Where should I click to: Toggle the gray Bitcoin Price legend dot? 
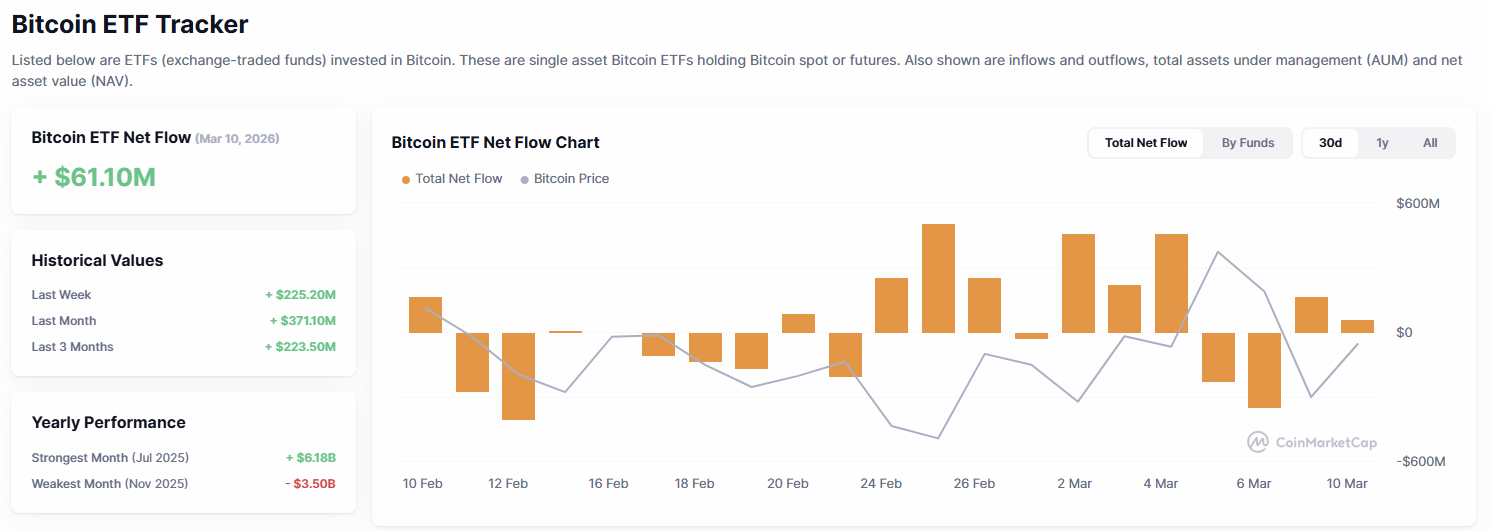click(x=525, y=180)
